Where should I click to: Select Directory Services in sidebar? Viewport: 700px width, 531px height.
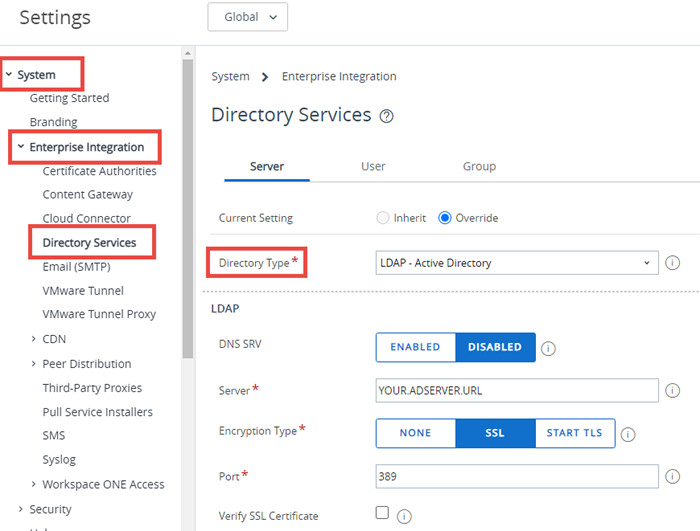[x=90, y=243]
